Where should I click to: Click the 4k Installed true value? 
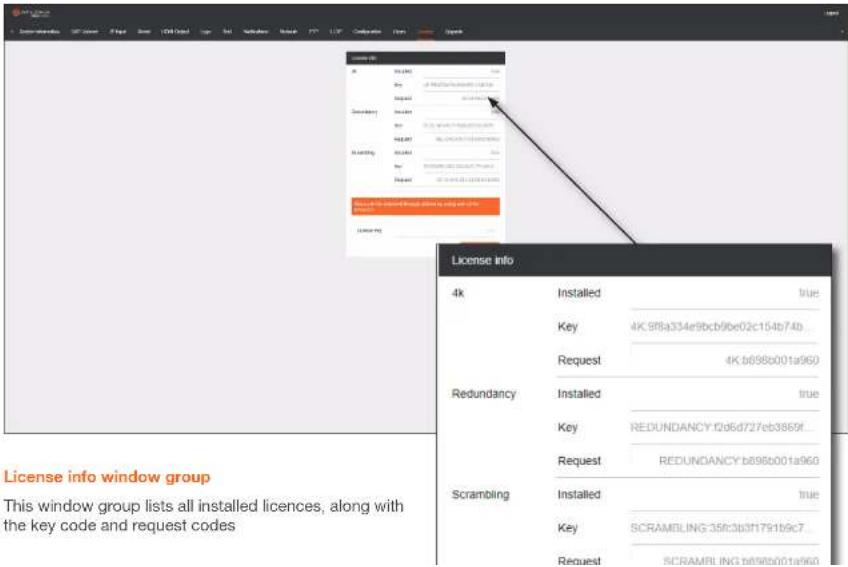(809, 293)
